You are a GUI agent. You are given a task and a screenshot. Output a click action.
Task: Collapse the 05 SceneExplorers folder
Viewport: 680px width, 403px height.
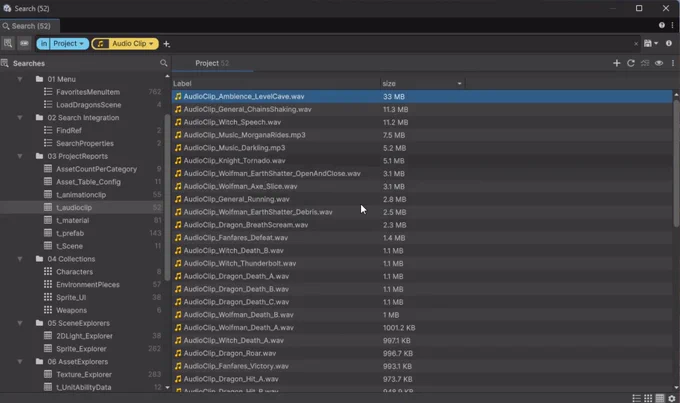20,323
